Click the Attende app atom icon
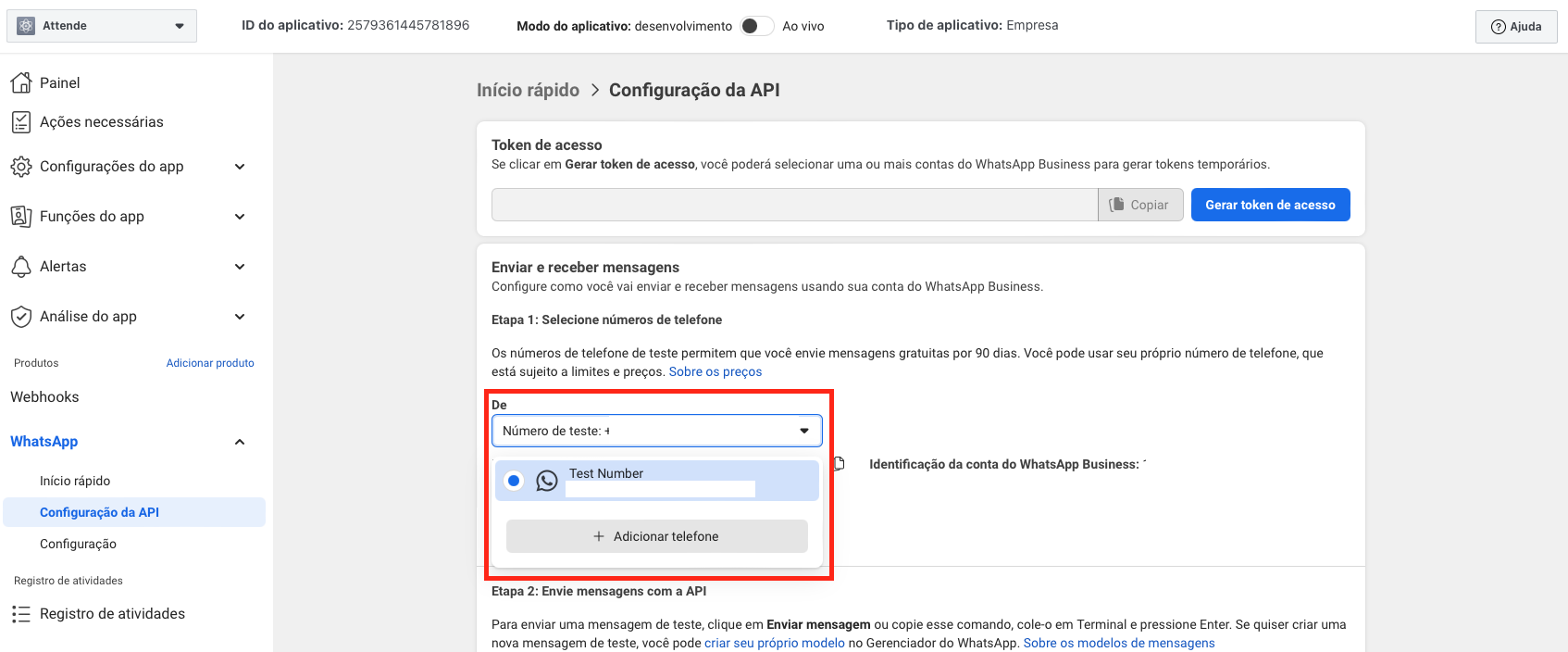1568x652 pixels. [26, 26]
